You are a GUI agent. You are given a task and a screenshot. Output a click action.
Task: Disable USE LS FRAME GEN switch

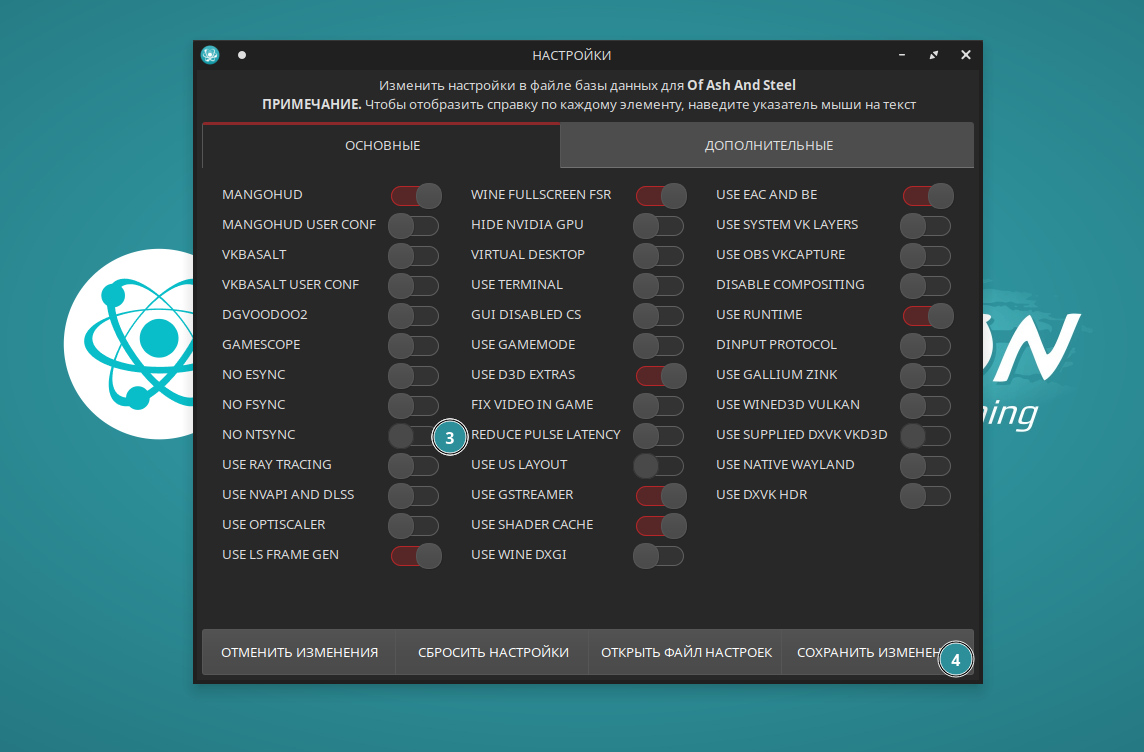416,555
